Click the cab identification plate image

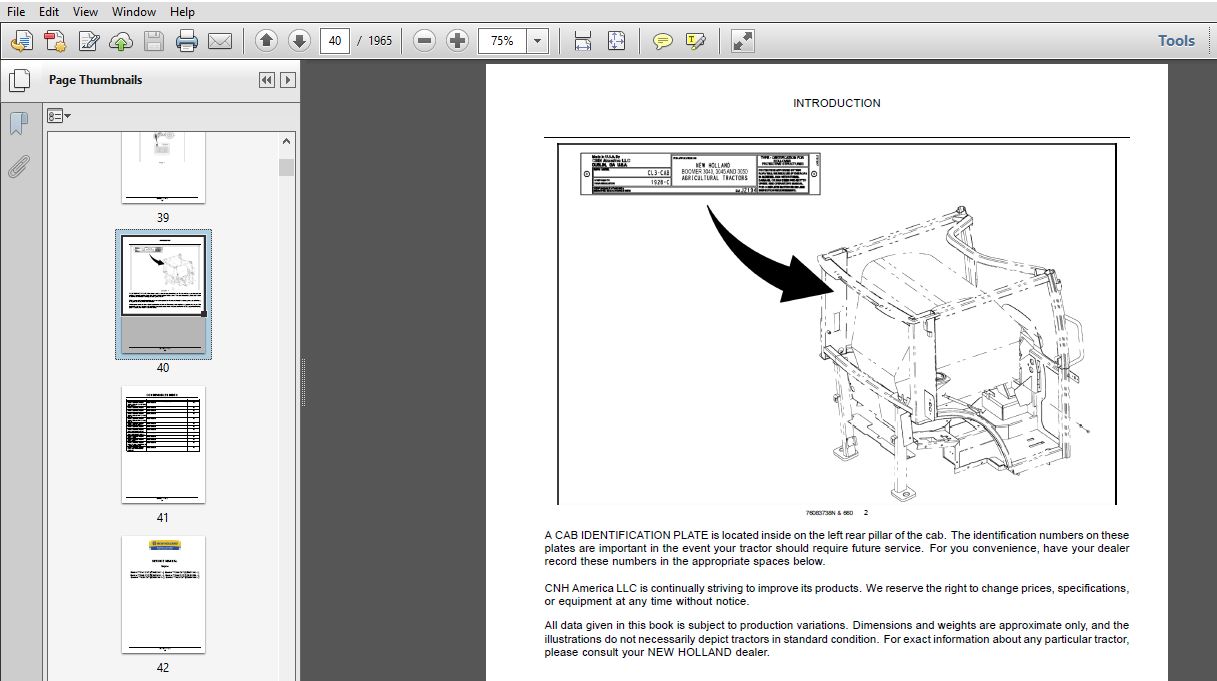pyautogui.click(x=701, y=174)
